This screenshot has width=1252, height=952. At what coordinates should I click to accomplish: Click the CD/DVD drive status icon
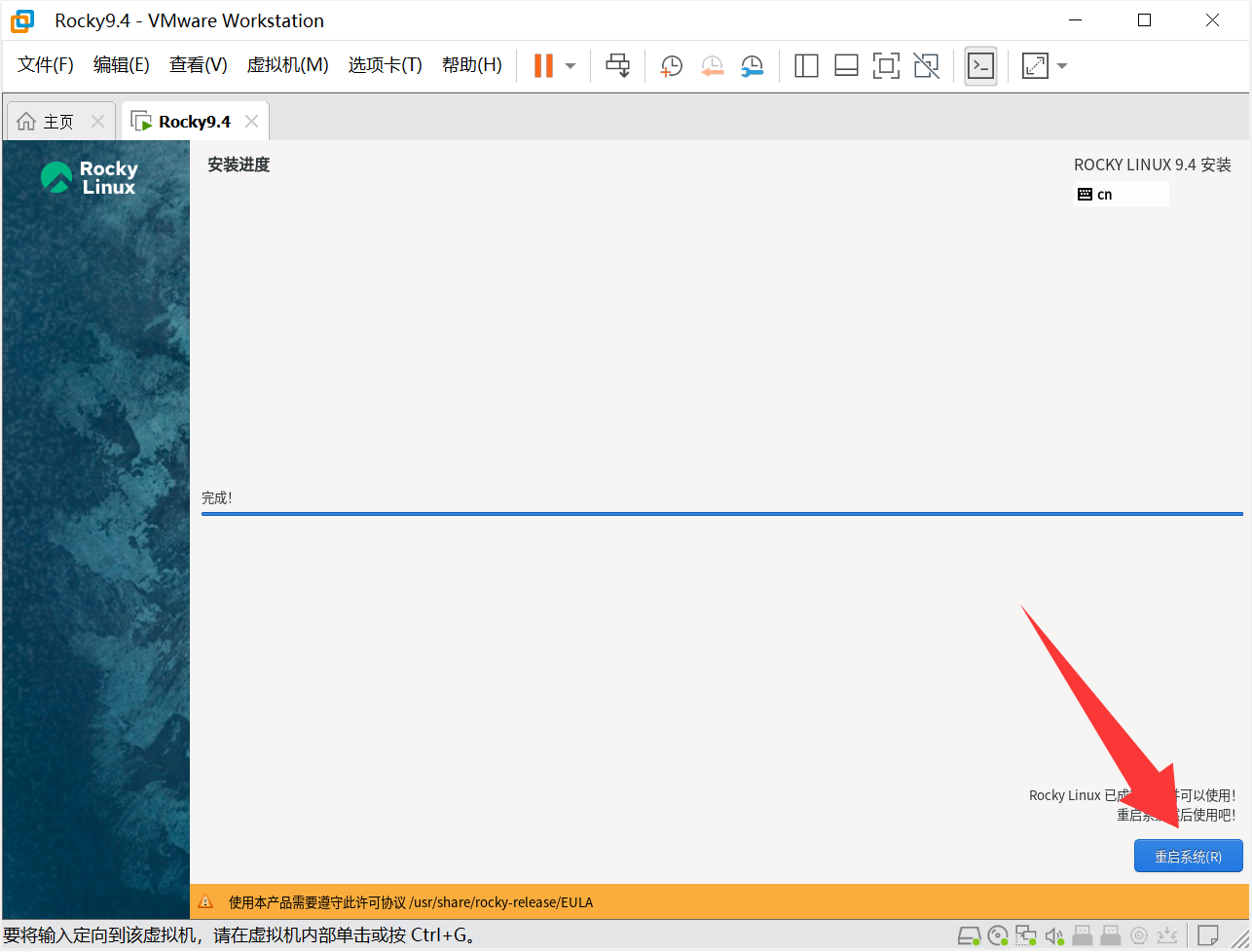click(998, 936)
